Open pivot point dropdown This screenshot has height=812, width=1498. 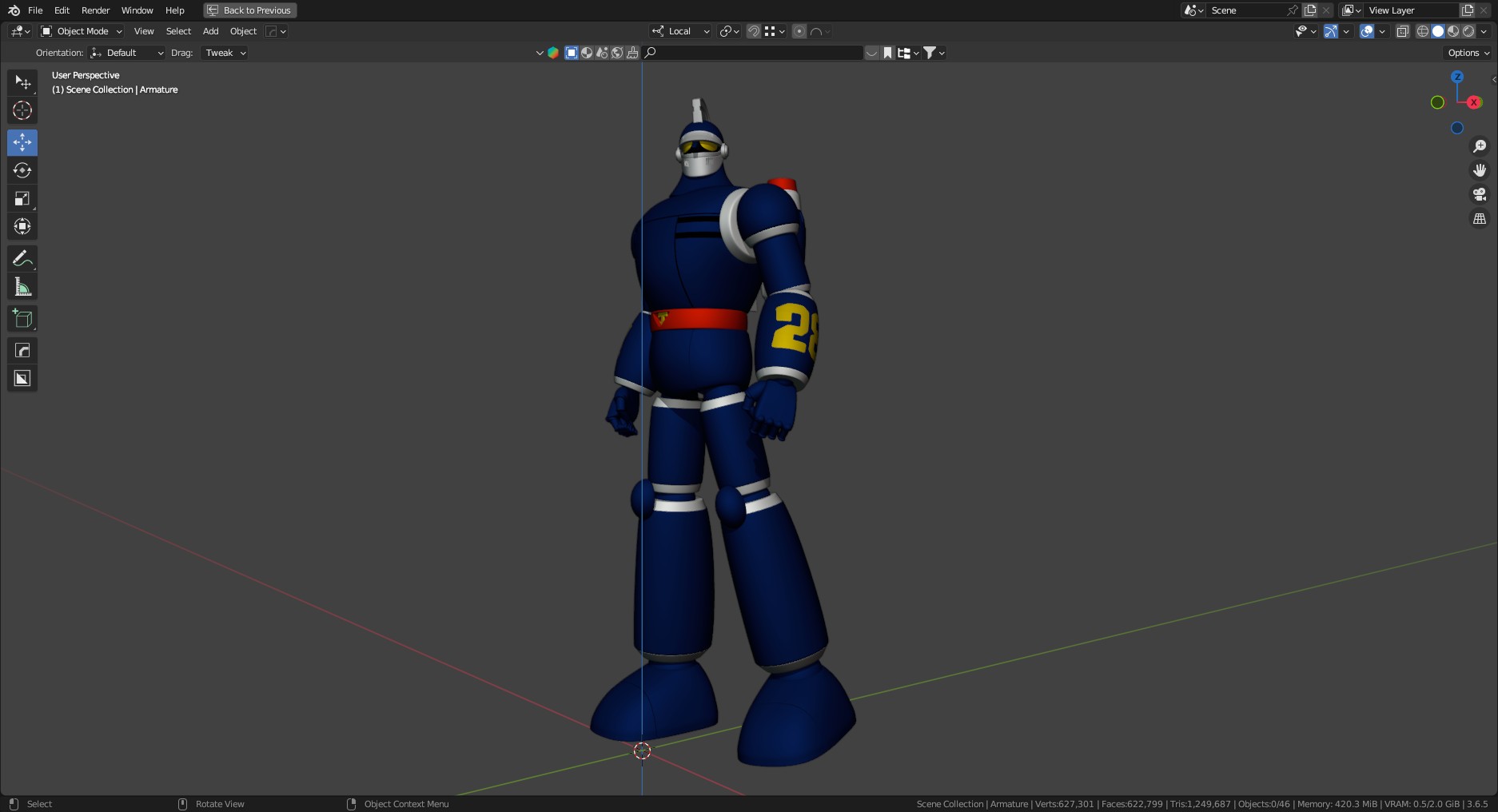[x=729, y=31]
